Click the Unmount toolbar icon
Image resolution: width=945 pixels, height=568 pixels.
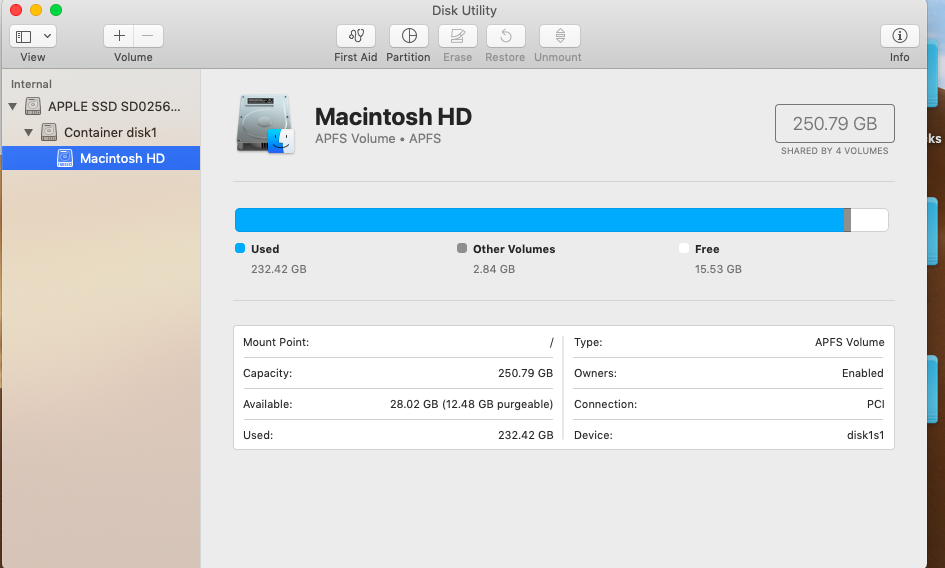click(x=560, y=36)
